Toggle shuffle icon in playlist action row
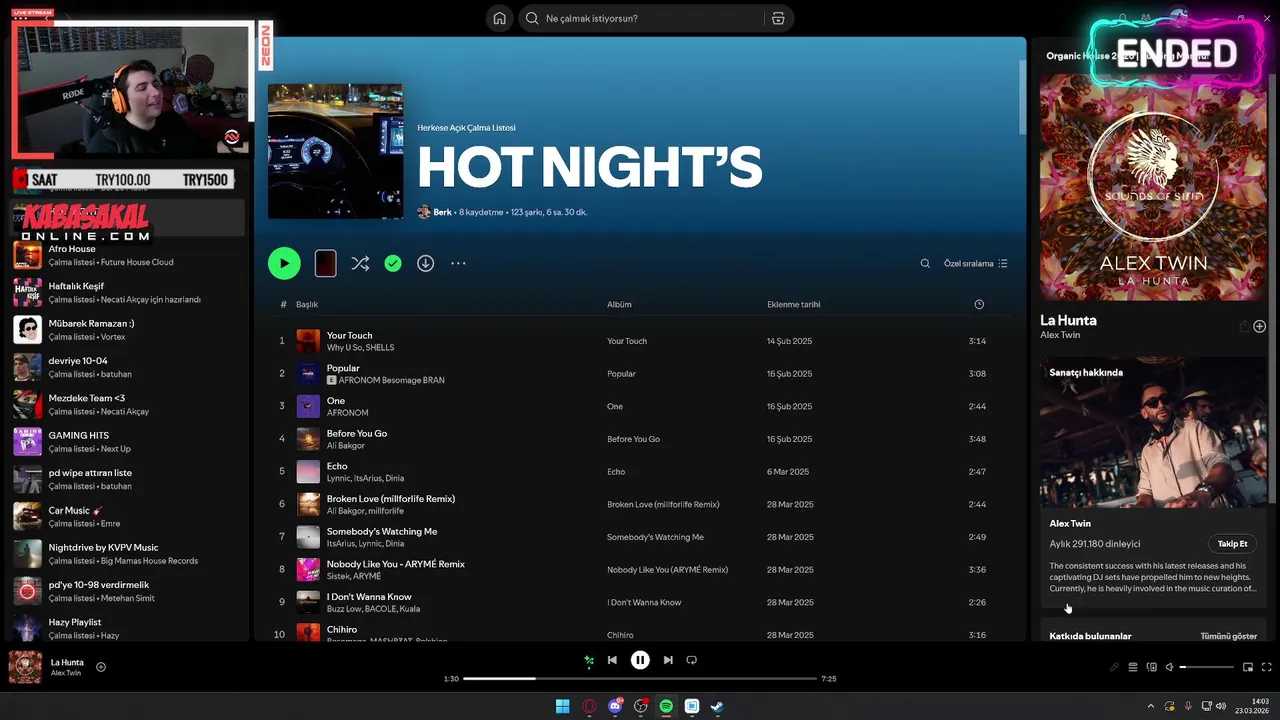Viewport: 1280px width, 720px height. 360,263
